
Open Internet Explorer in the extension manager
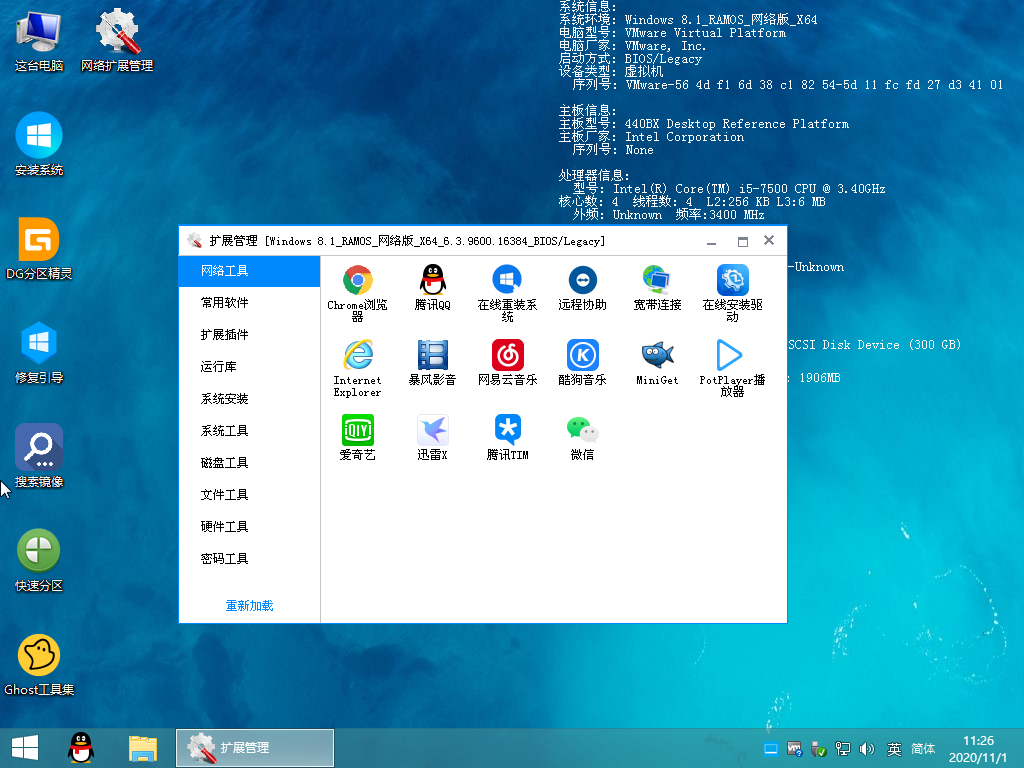click(x=357, y=368)
